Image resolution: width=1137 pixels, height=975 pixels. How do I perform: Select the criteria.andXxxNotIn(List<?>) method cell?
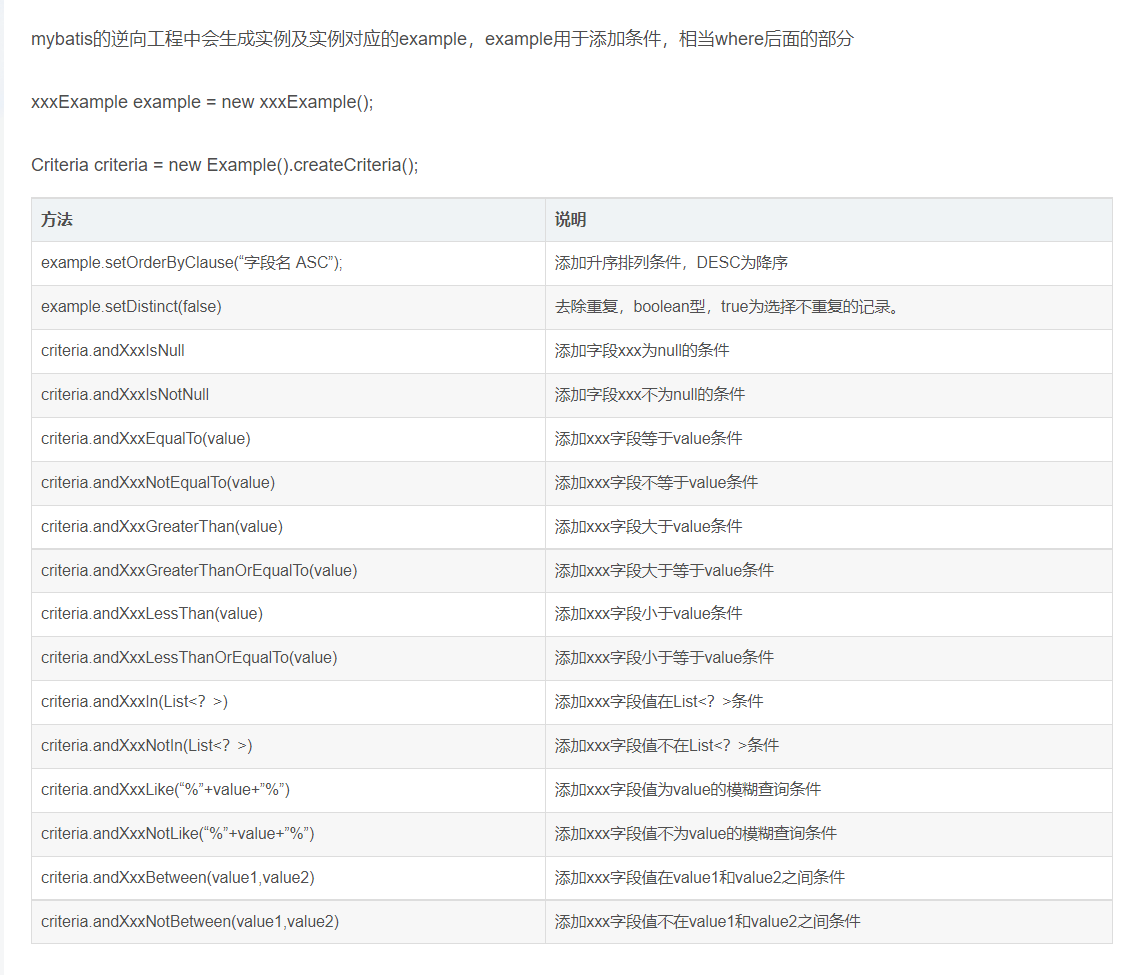(x=138, y=745)
